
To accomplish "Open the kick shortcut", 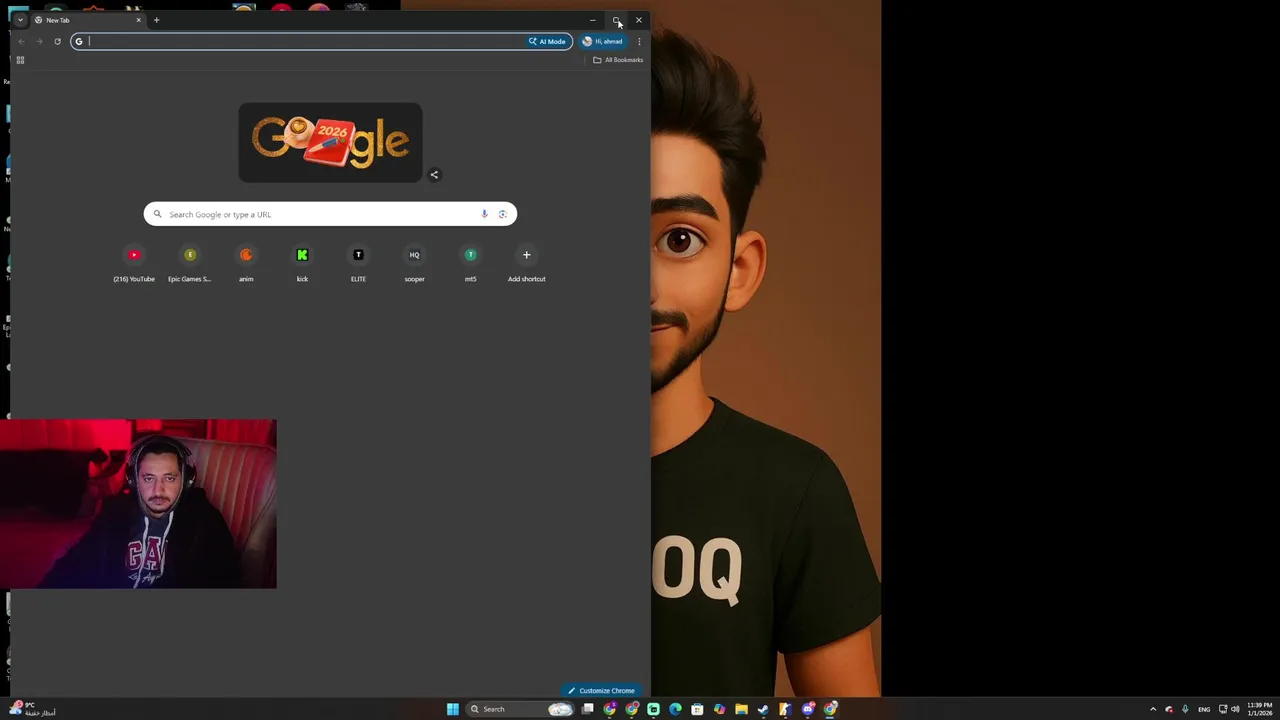I will (x=302, y=264).
